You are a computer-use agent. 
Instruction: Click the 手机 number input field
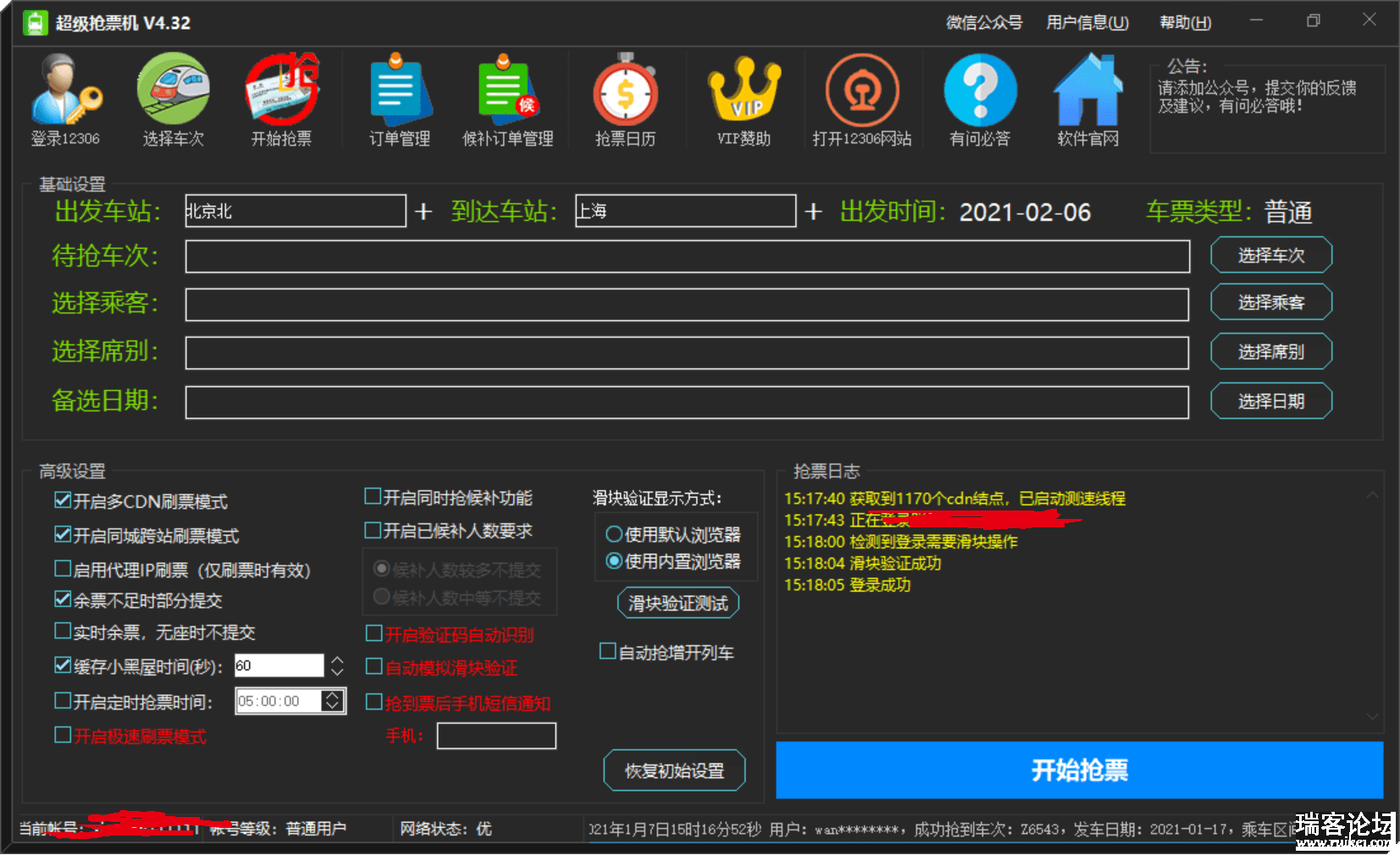(x=496, y=736)
